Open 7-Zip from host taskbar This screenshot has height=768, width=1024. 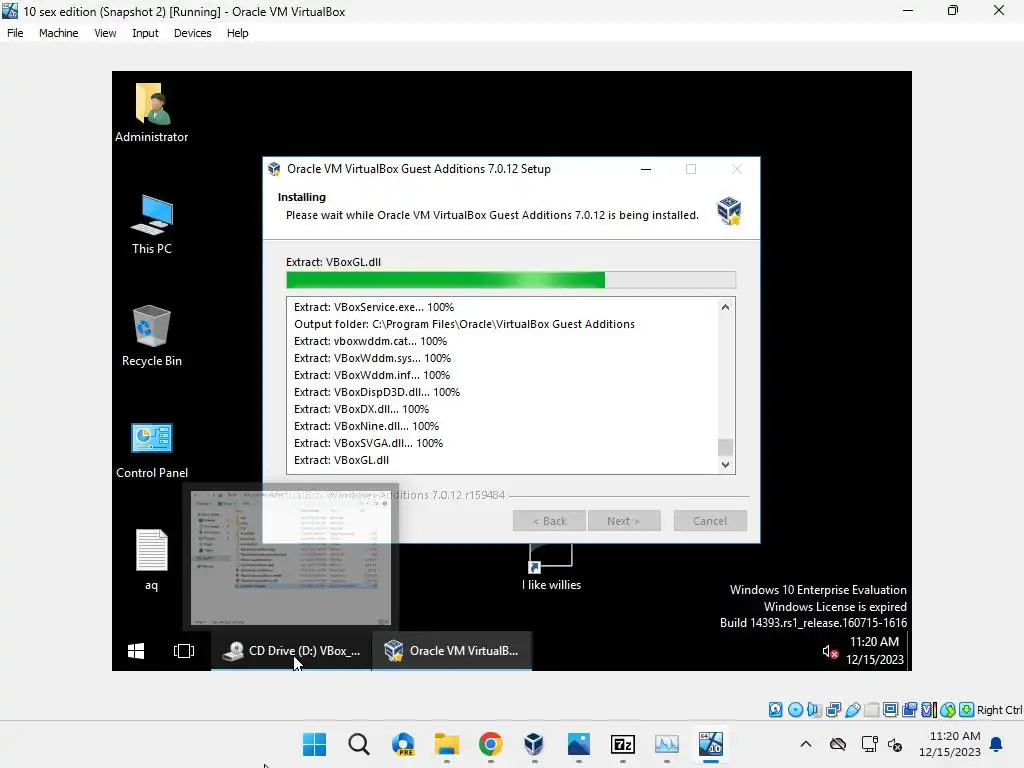(622, 744)
